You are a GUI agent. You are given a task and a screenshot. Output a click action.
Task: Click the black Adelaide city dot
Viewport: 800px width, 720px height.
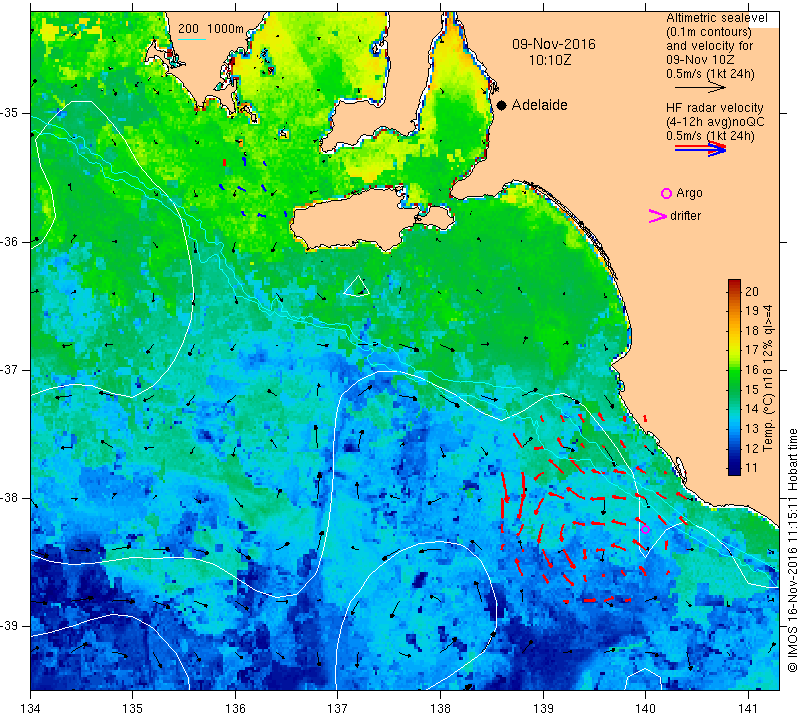502,105
